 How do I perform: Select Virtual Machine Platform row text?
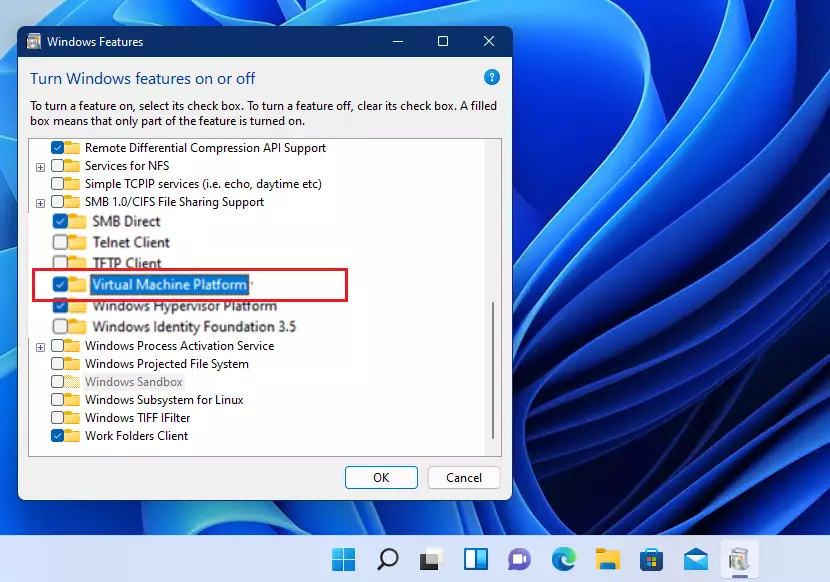(x=170, y=285)
